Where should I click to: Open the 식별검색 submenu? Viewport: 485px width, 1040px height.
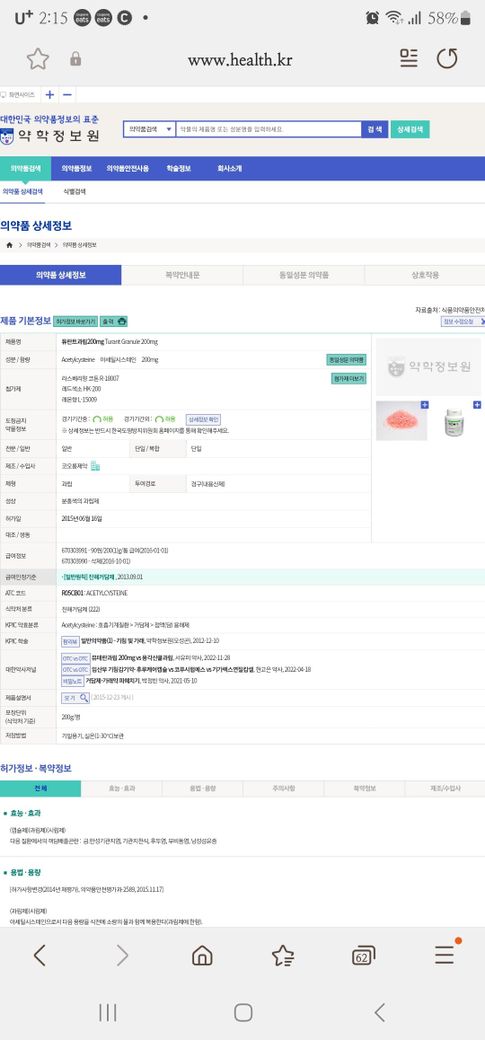coord(74,192)
